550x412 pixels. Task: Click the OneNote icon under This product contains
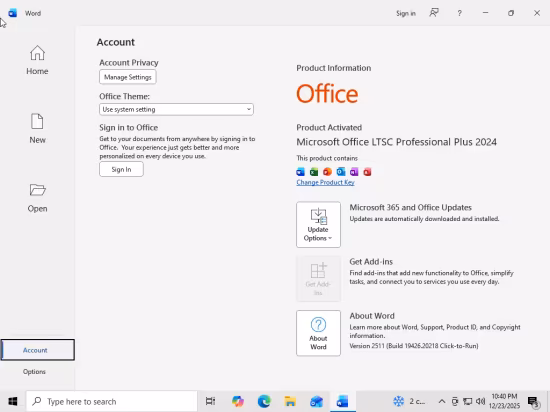[354, 172]
